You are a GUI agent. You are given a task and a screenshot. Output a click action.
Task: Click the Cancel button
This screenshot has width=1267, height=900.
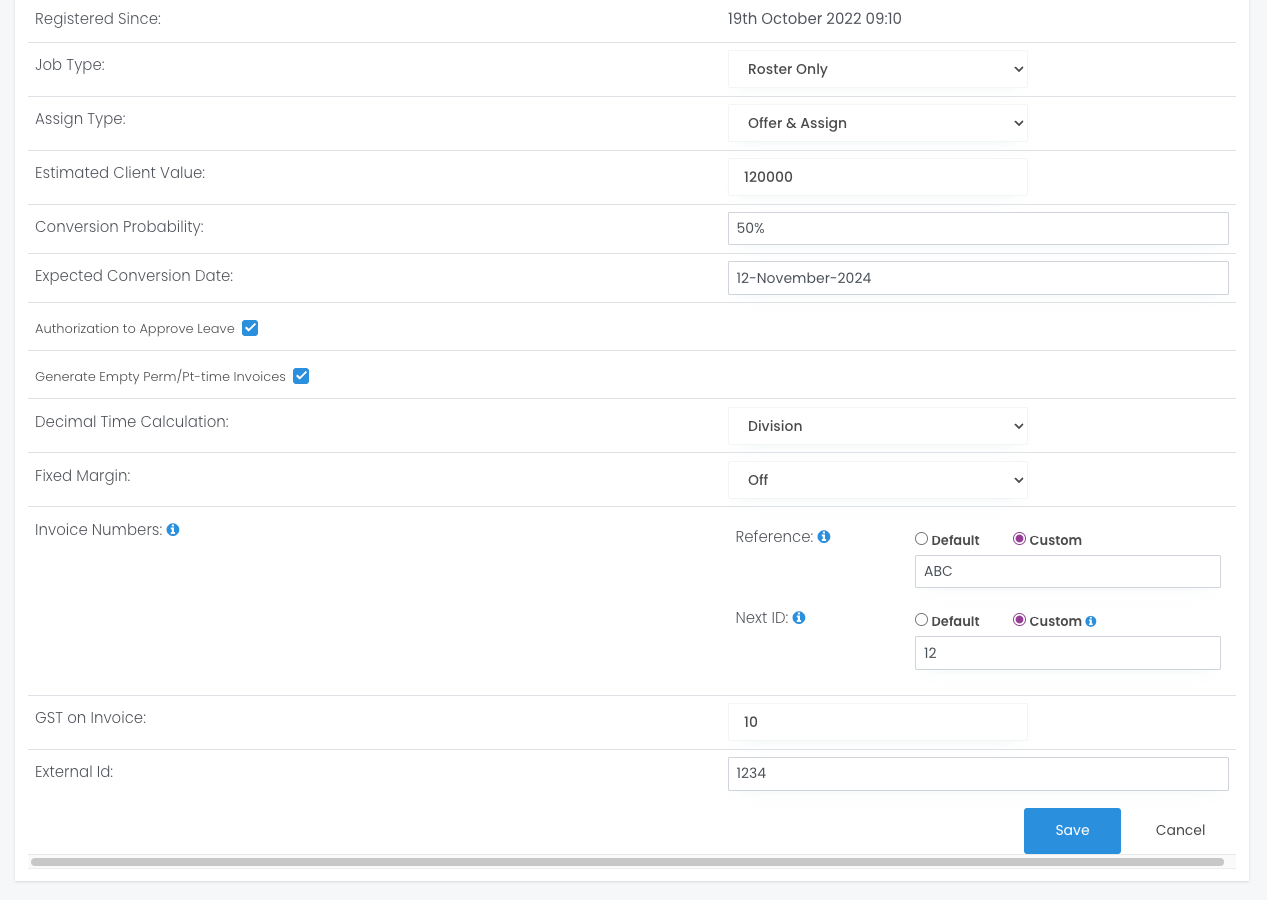pos(1180,830)
